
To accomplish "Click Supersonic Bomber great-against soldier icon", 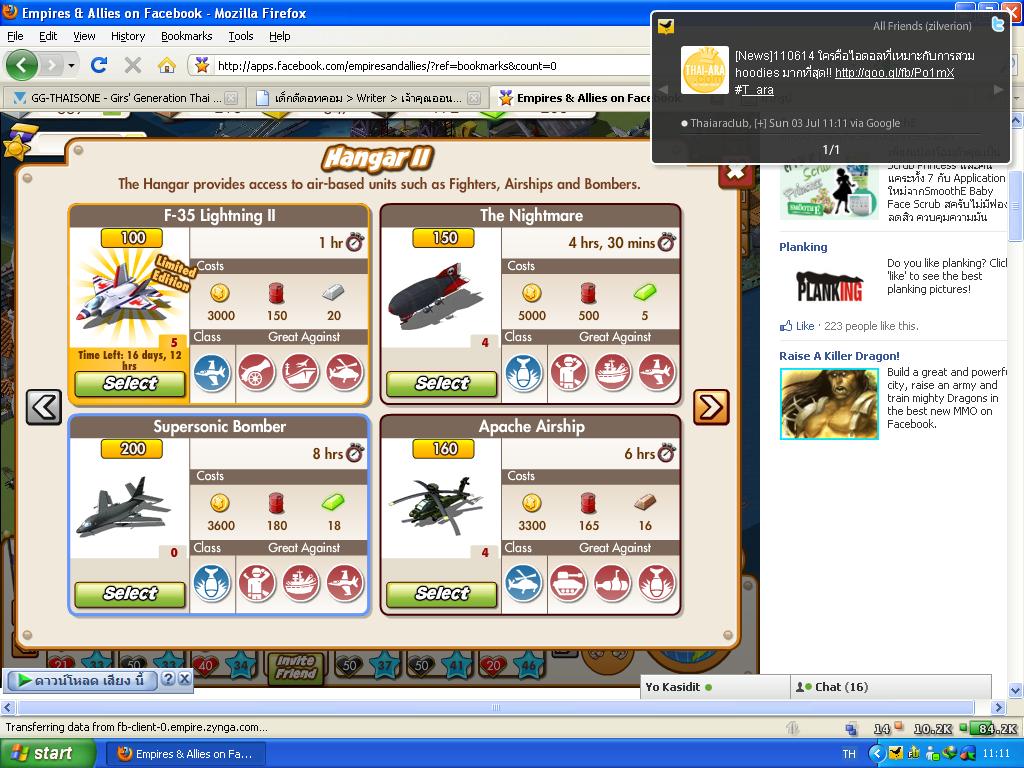I will pos(256,583).
